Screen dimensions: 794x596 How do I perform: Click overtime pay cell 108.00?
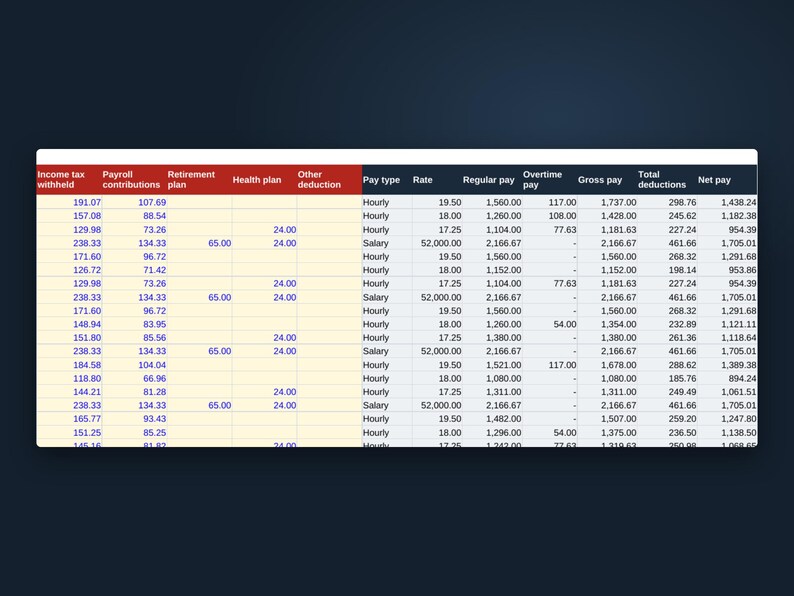tap(550, 216)
